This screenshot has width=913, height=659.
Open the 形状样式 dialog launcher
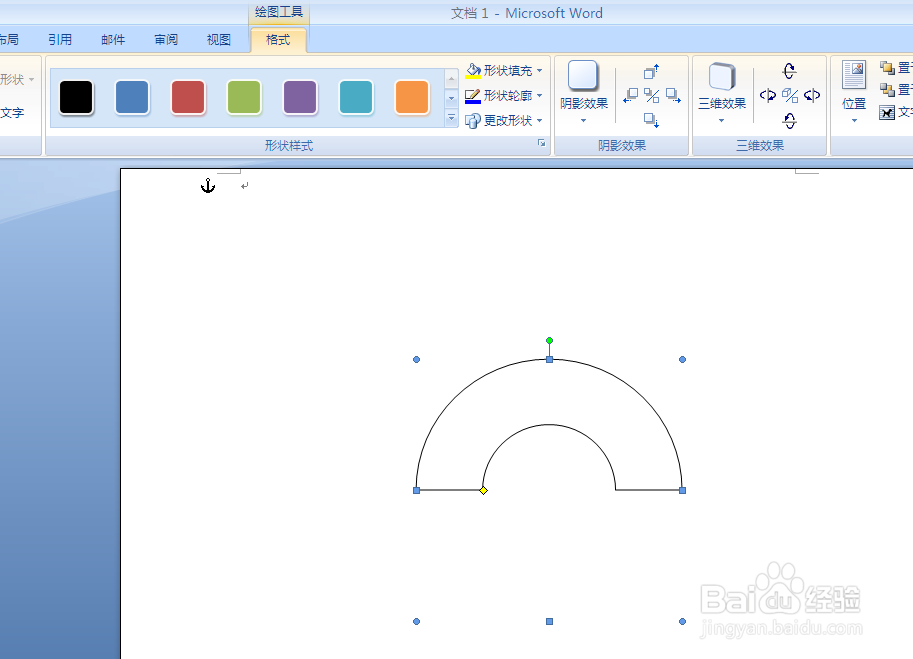[541, 142]
